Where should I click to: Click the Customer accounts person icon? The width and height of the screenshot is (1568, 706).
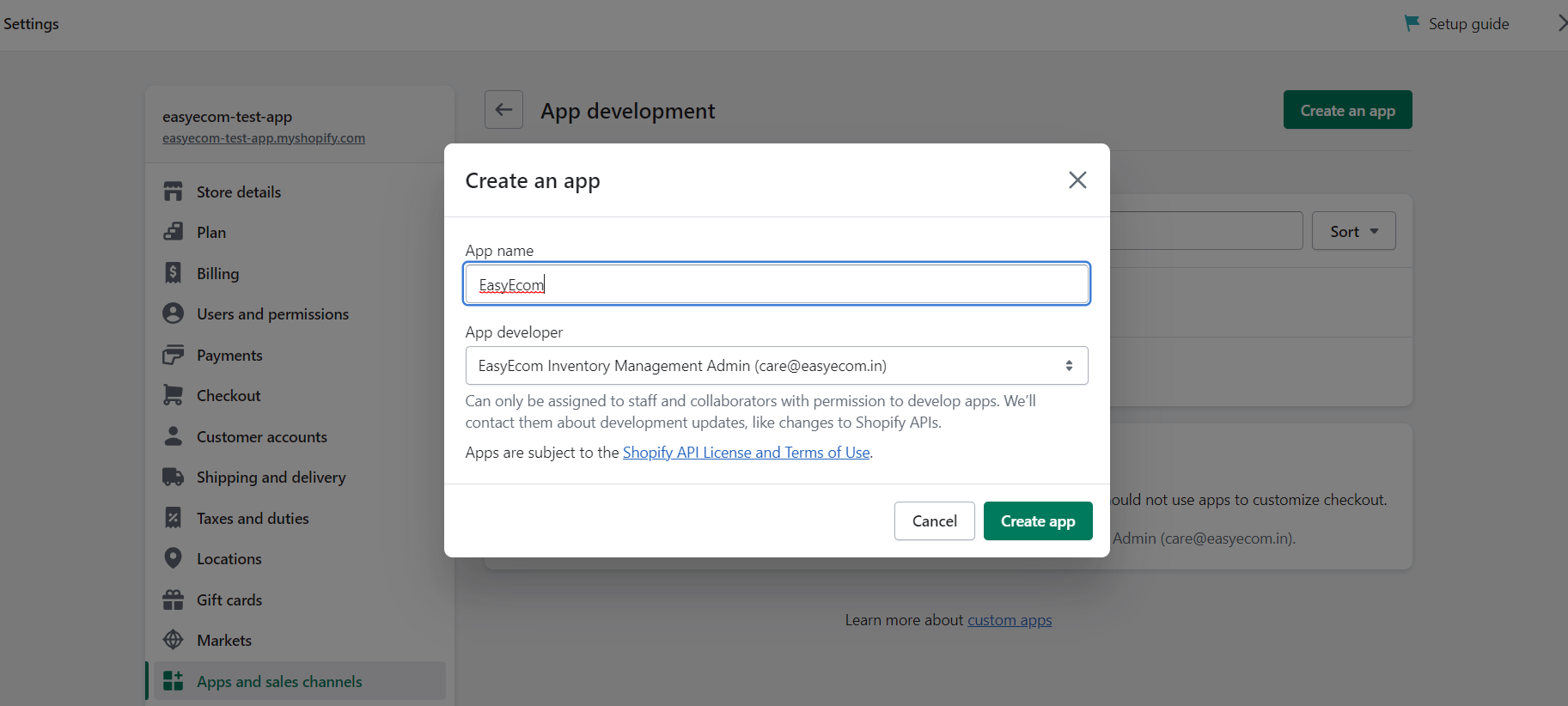point(173,436)
